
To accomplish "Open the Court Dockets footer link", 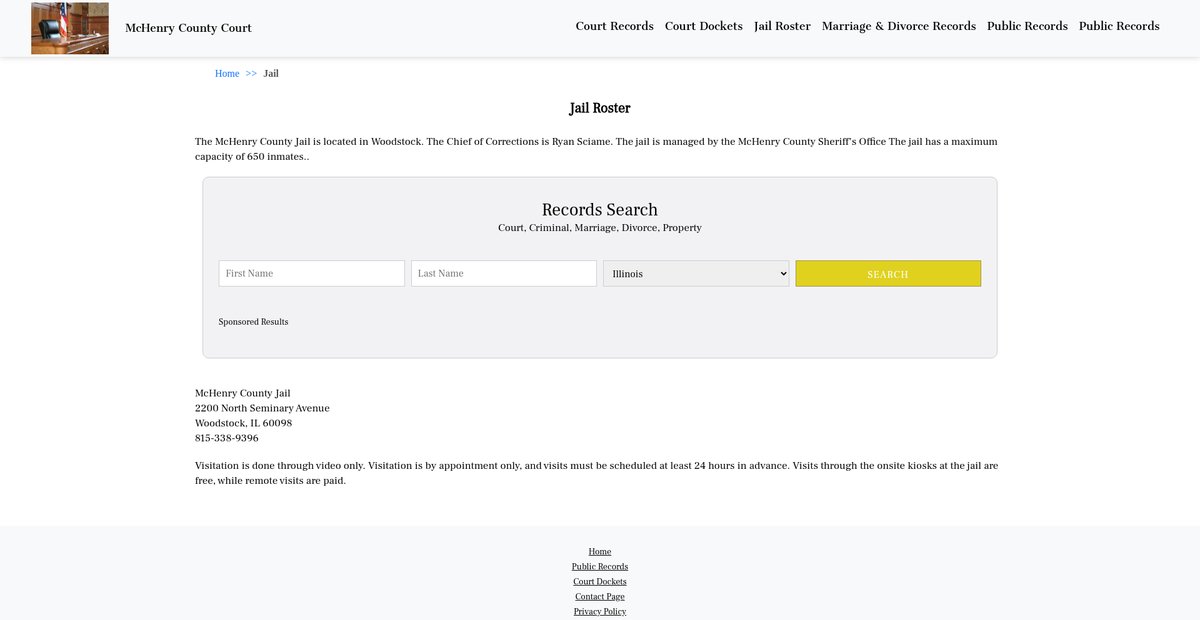I will coord(600,582).
